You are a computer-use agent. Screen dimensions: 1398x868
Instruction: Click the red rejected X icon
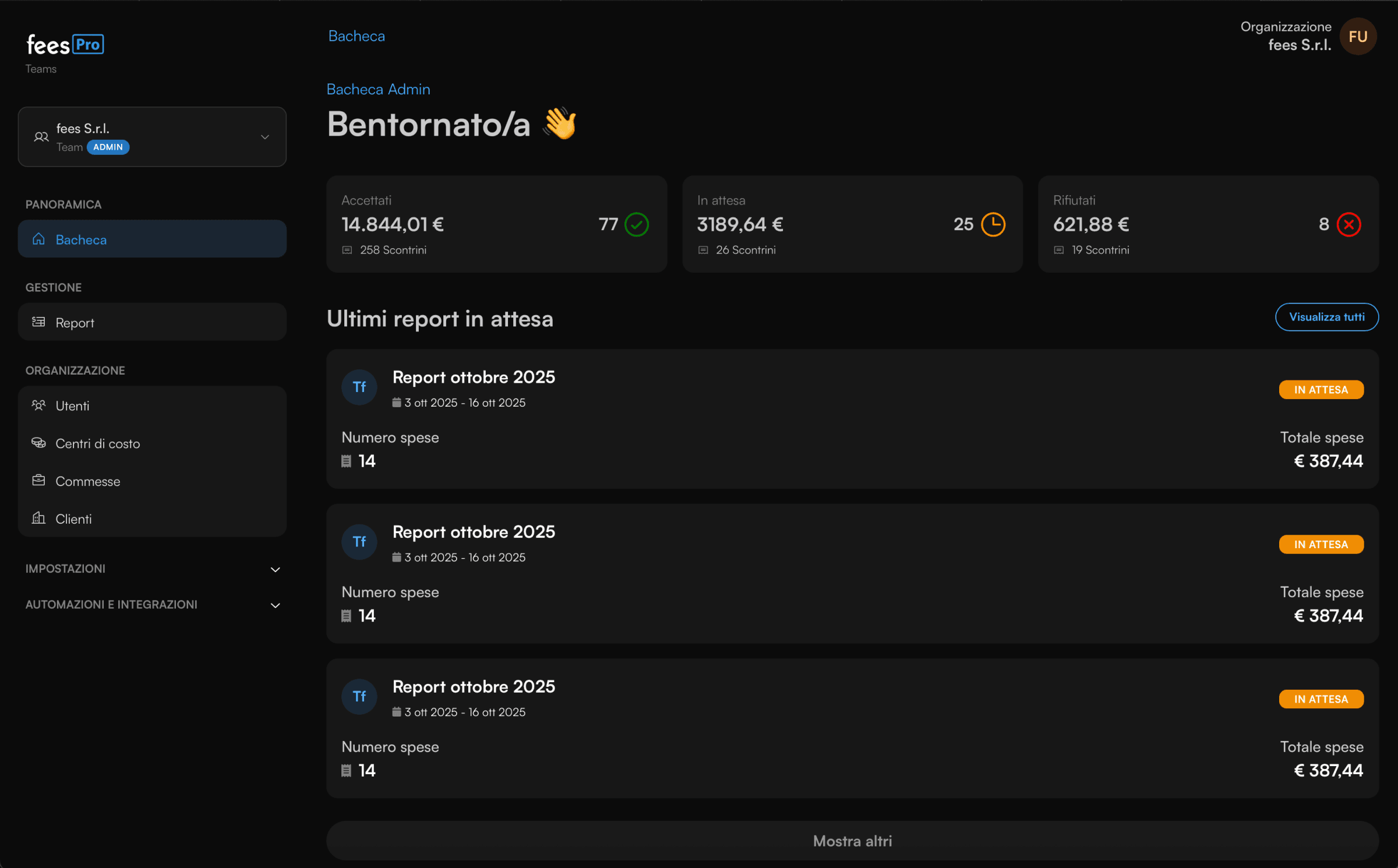(x=1348, y=224)
